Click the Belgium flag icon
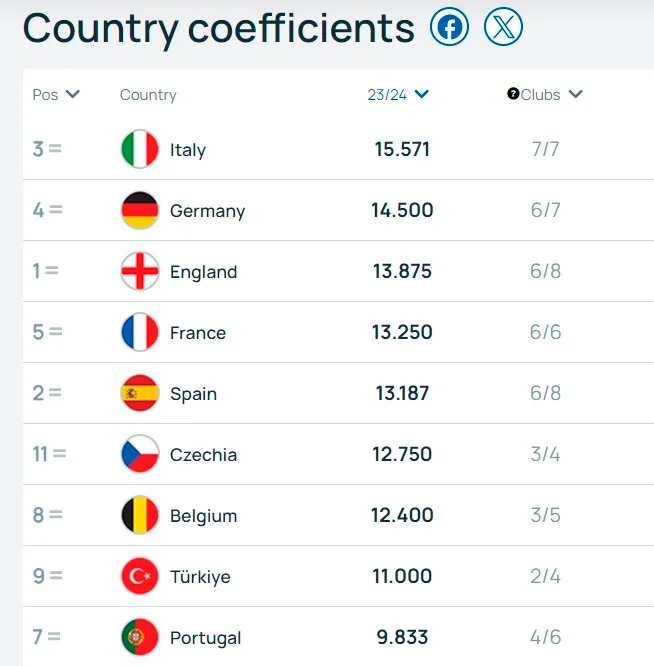 tap(140, 516)
